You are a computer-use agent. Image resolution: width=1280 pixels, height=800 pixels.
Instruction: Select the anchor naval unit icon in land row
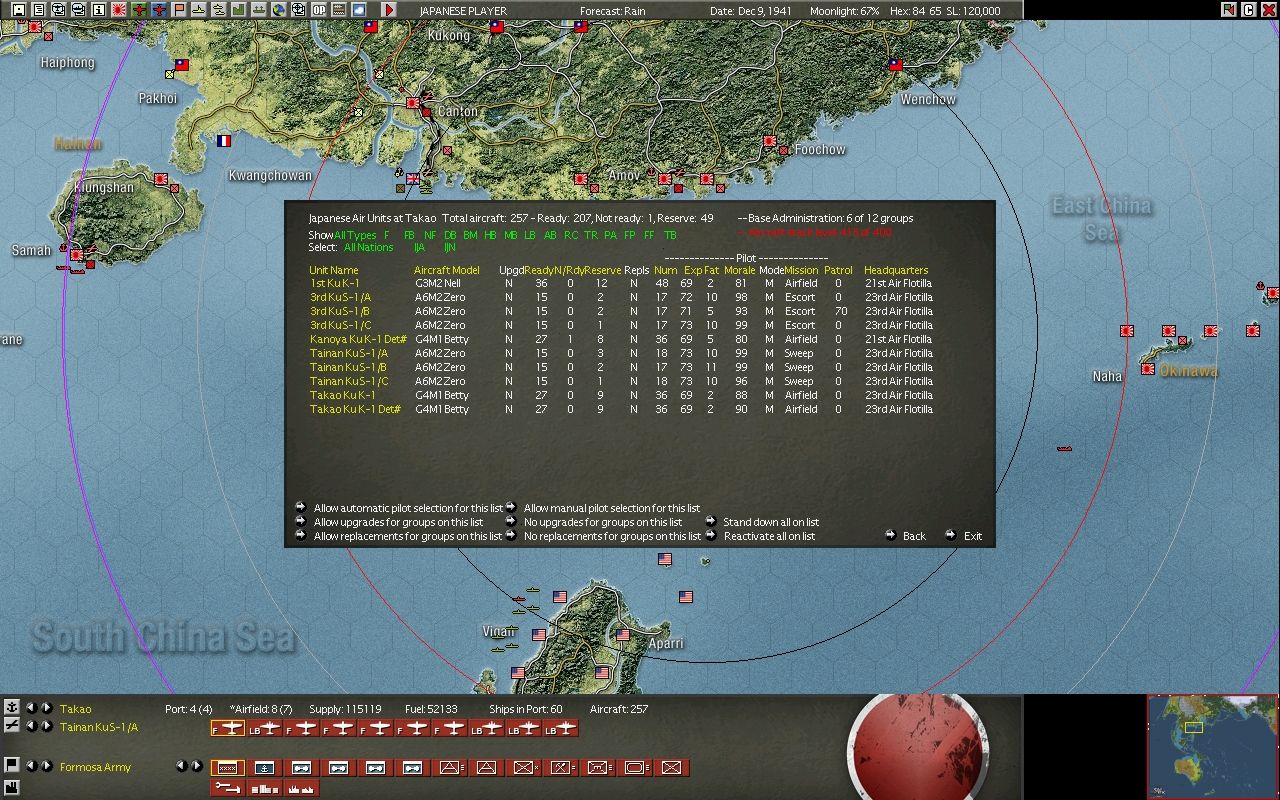(265, 768)
